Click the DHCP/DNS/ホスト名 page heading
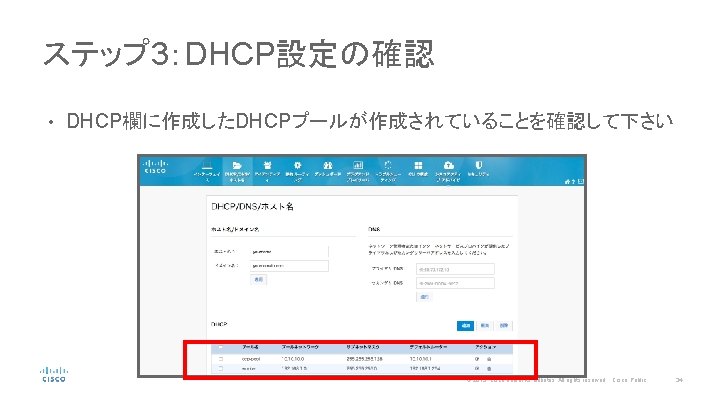This screenshot has width=720, height=405. [253, 207]
